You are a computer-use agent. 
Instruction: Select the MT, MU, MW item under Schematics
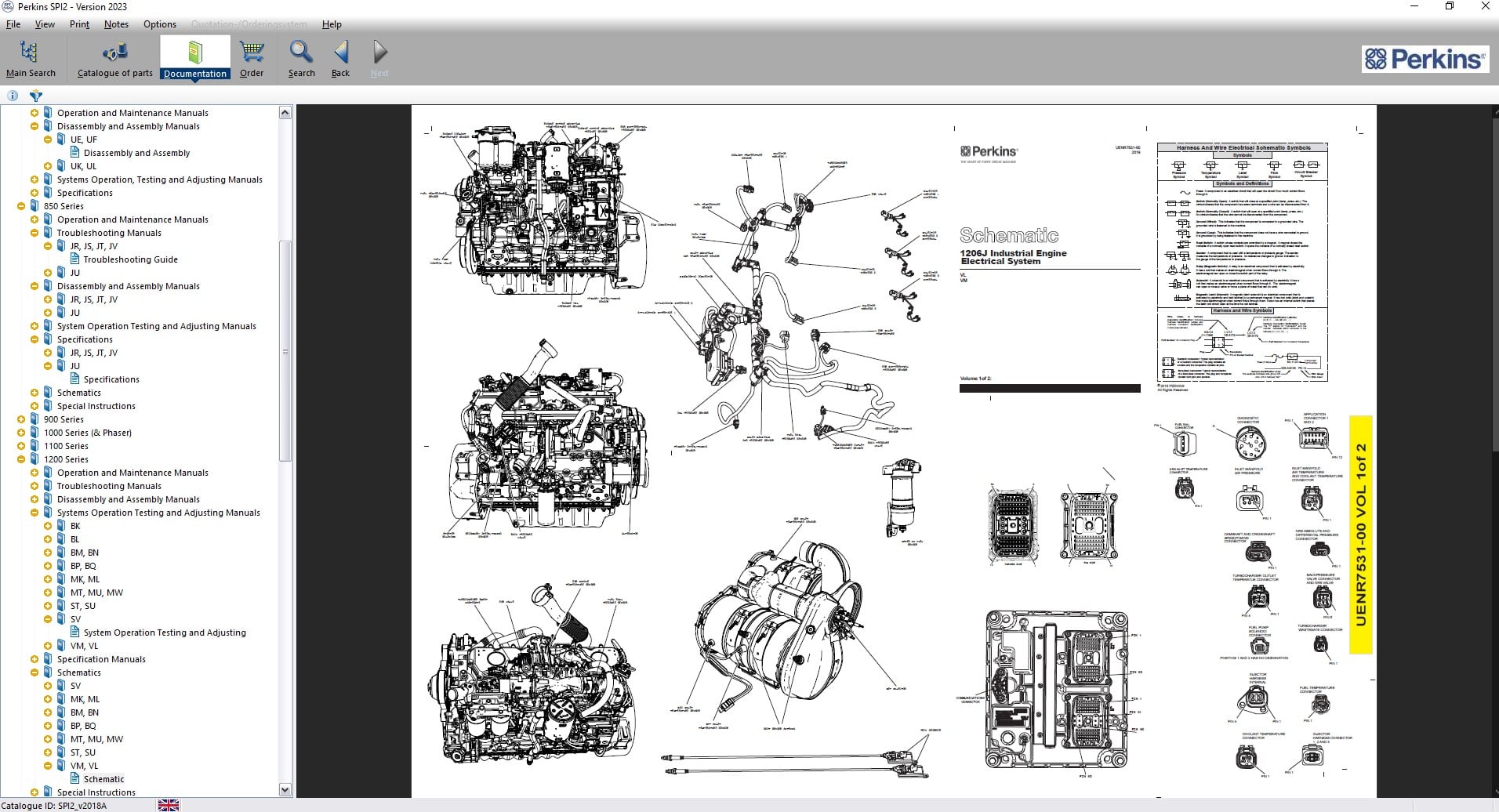[x=96, y=739]
